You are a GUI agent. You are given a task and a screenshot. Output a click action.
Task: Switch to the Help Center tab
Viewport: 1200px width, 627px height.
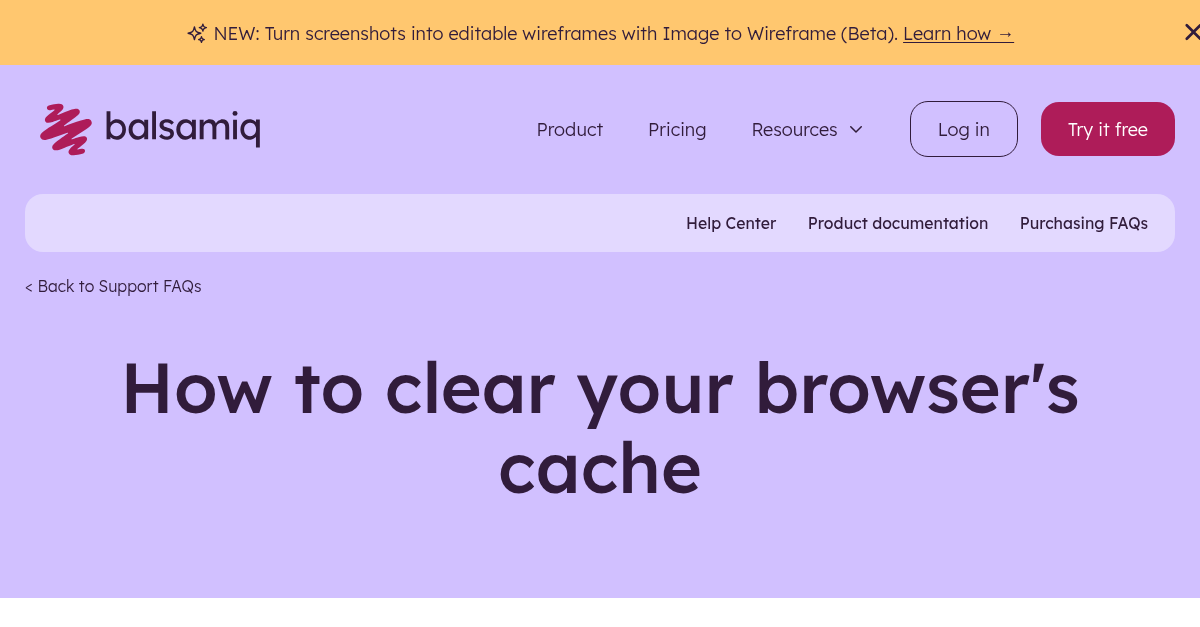(731, 223)
